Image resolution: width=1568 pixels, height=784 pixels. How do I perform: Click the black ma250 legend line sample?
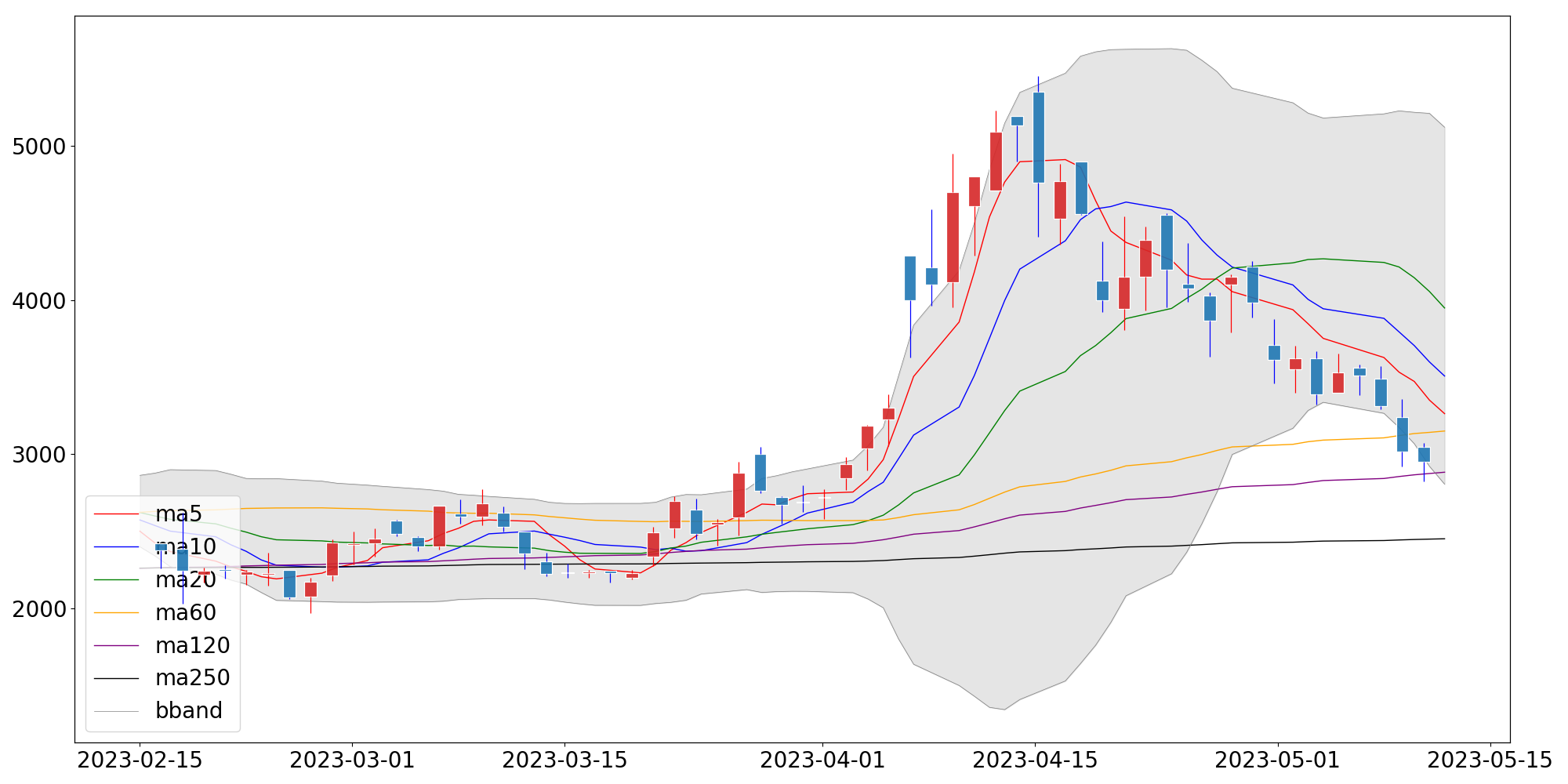pos(116,678)
